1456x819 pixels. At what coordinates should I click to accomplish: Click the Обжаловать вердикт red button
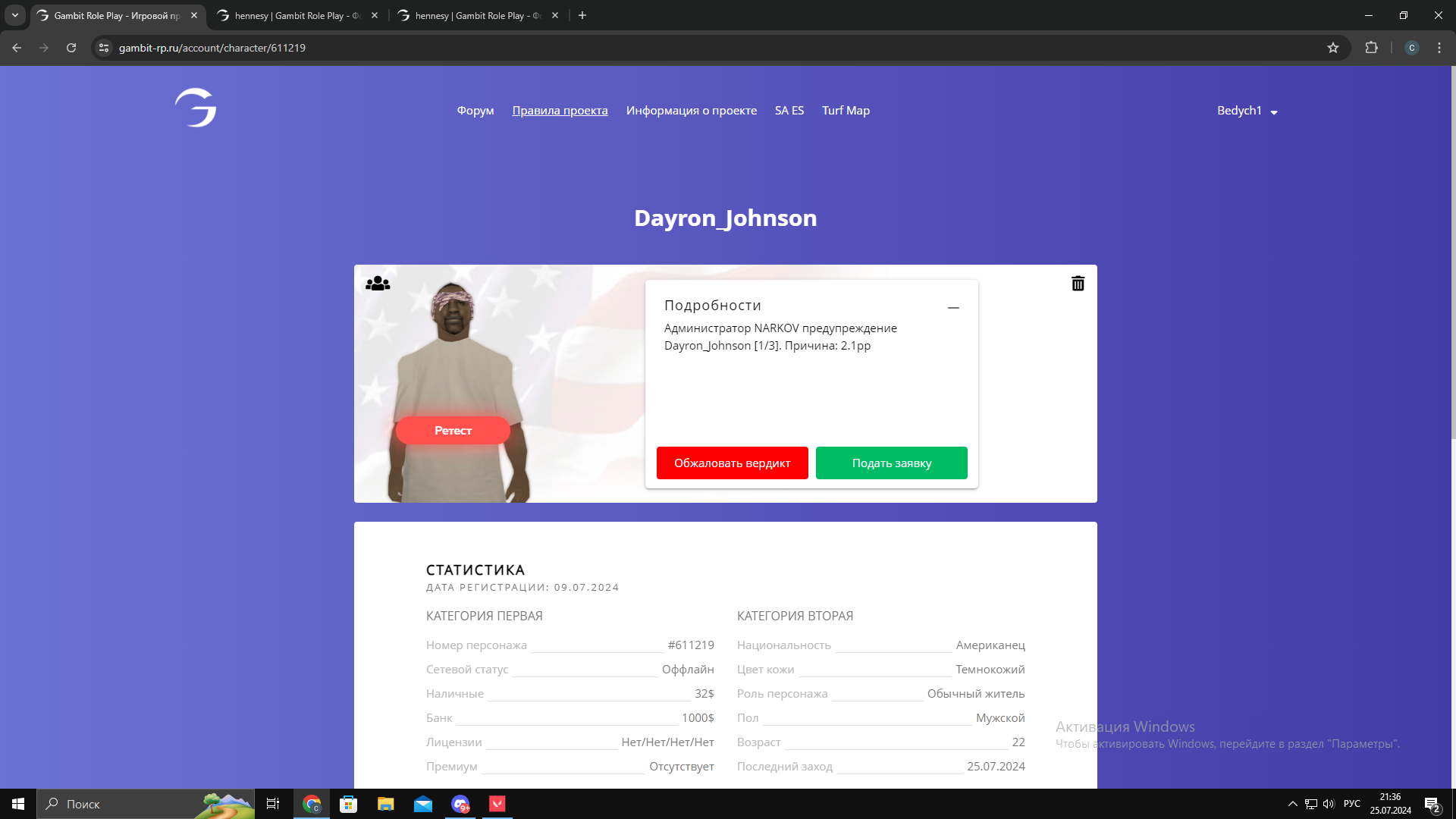(732, 463)
